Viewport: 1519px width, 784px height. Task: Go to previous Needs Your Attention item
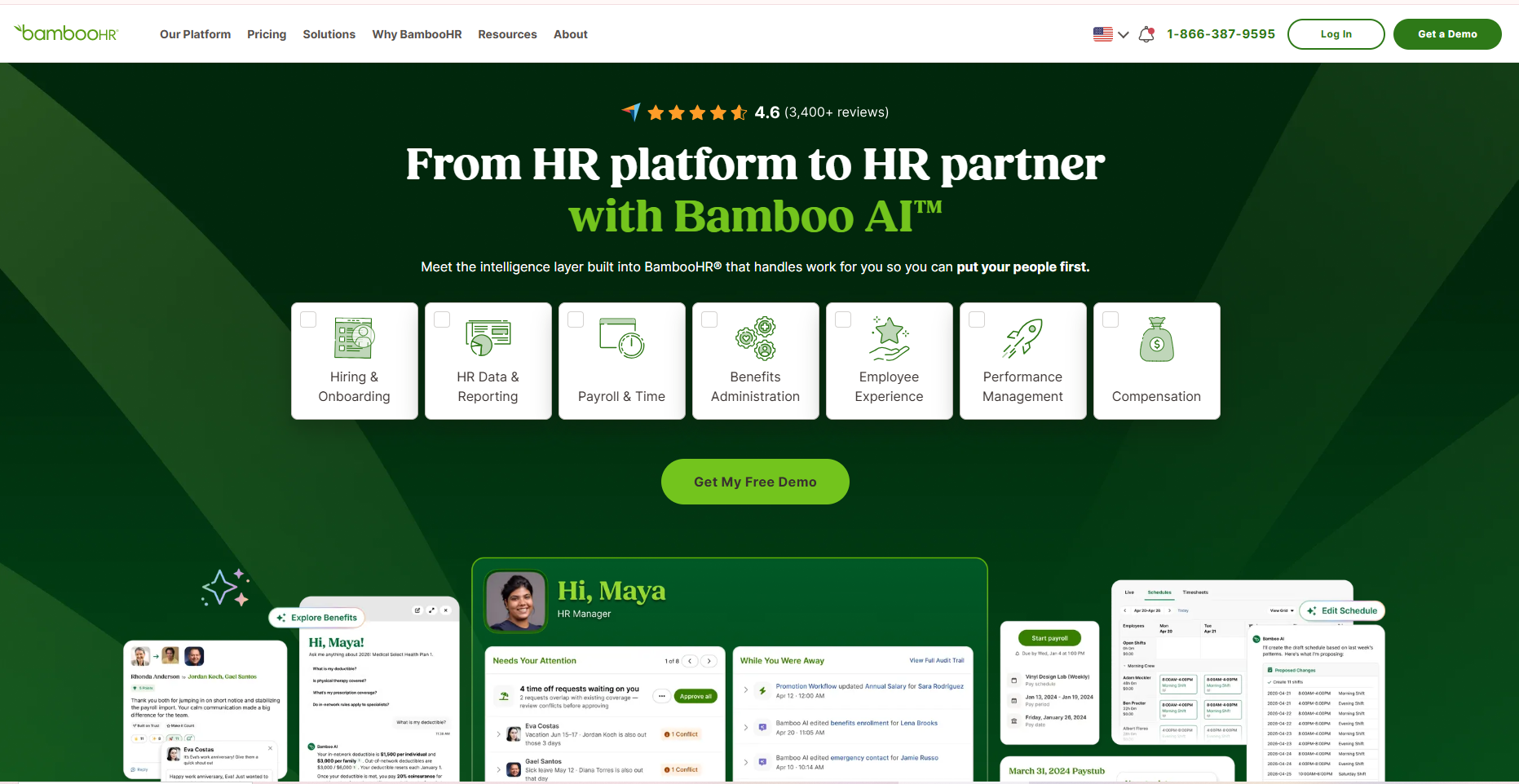(x=691, y=661)
